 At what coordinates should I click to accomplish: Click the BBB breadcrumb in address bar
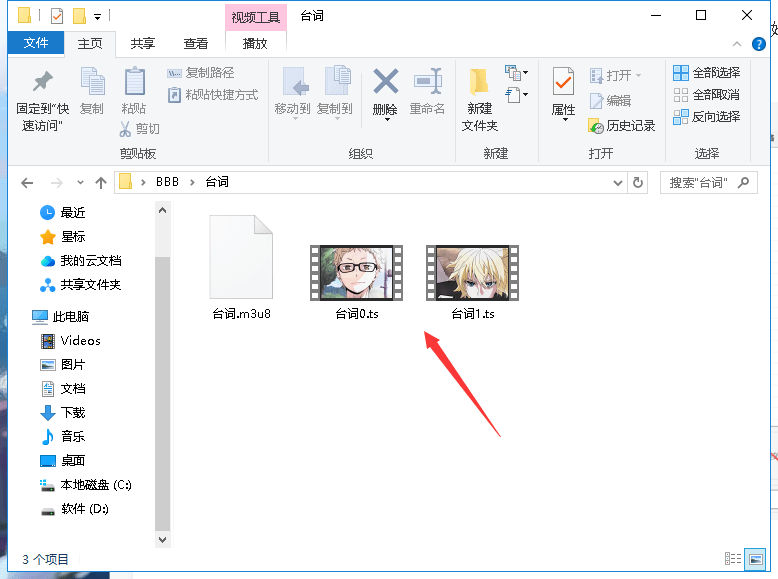tap(168, 183)
